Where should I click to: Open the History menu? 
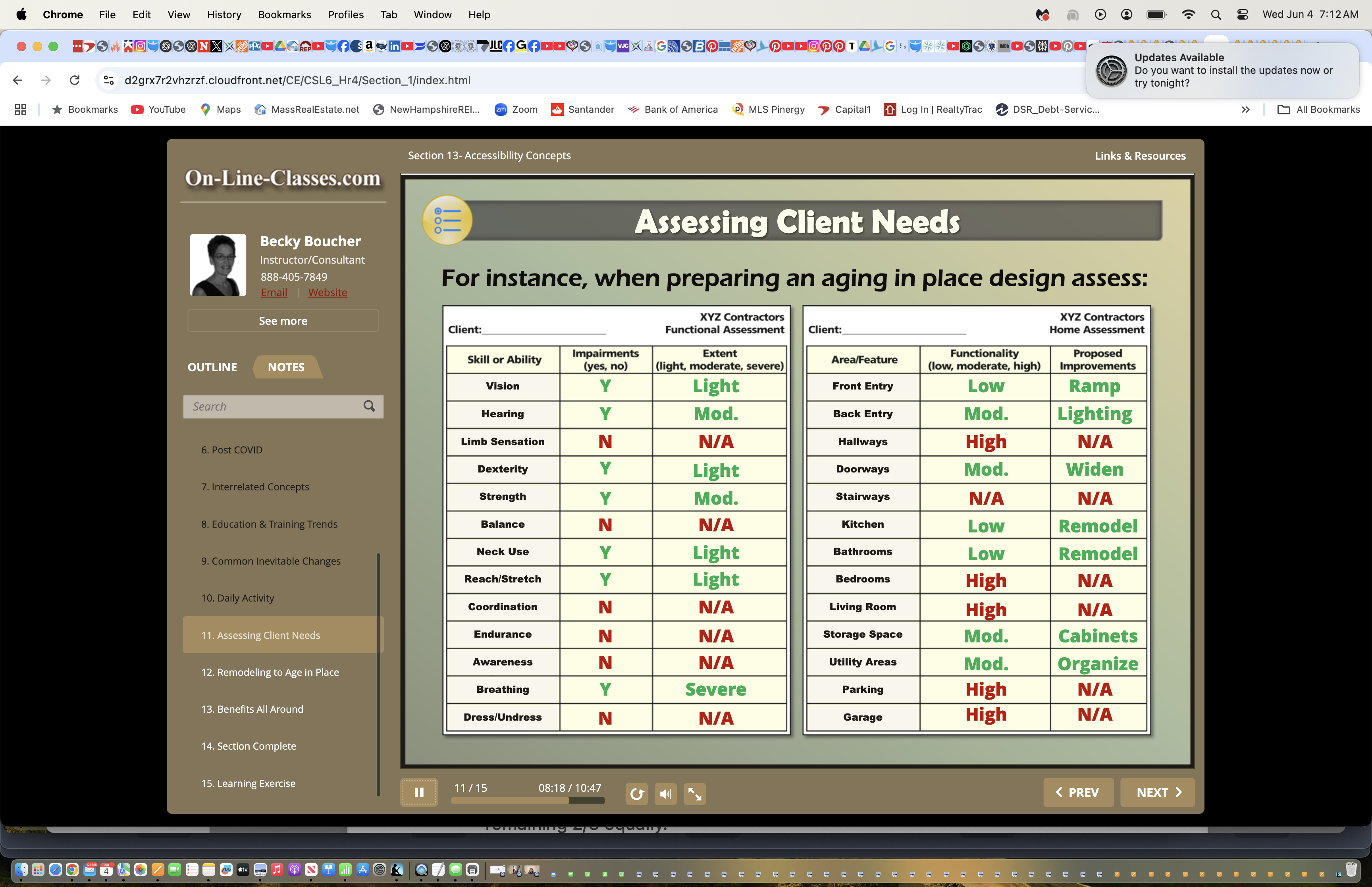coord(224,14)
